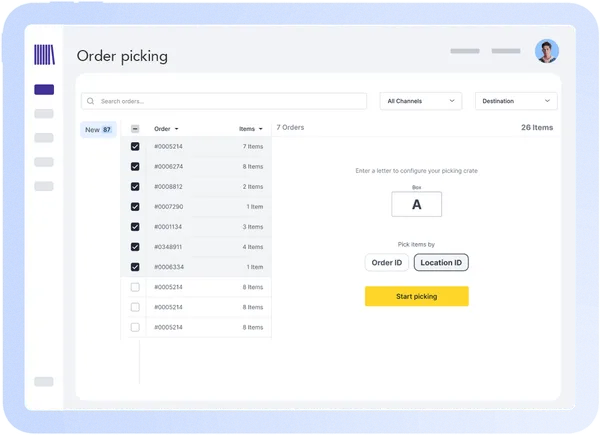Deselect order #0001134 checkbox

(135, 227)
